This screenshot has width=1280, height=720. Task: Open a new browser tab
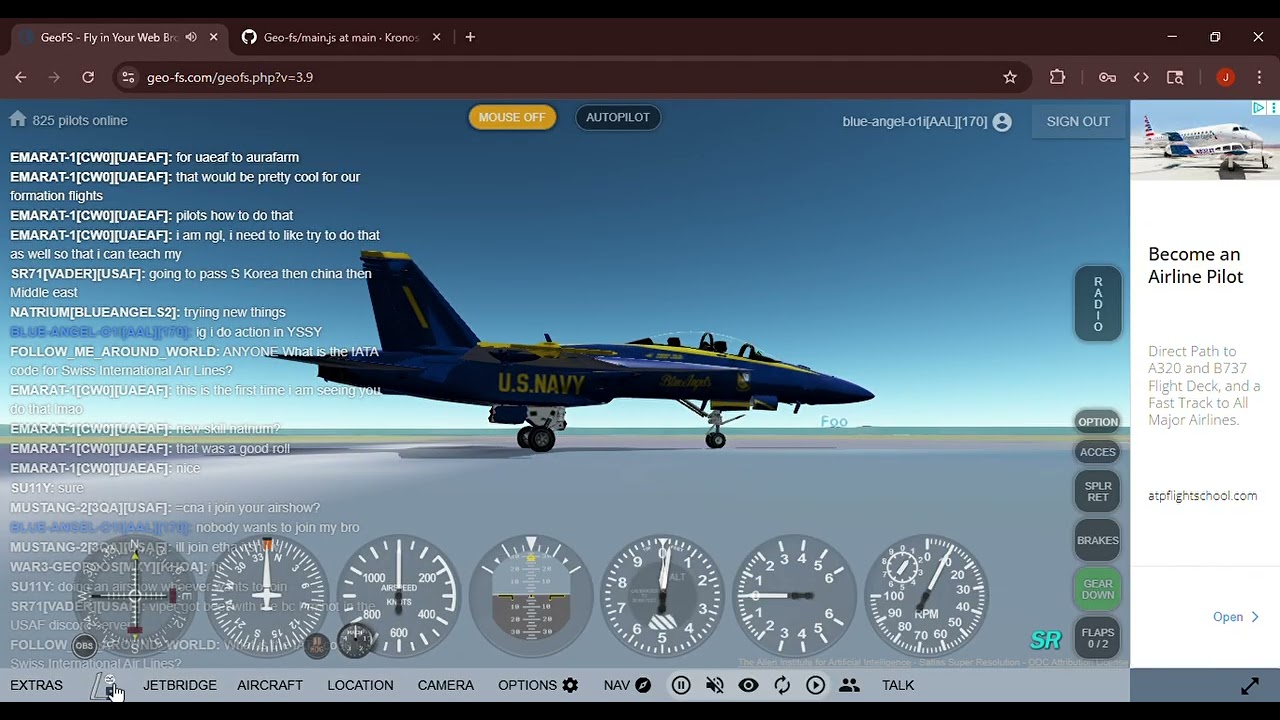[x=470, y=37]
